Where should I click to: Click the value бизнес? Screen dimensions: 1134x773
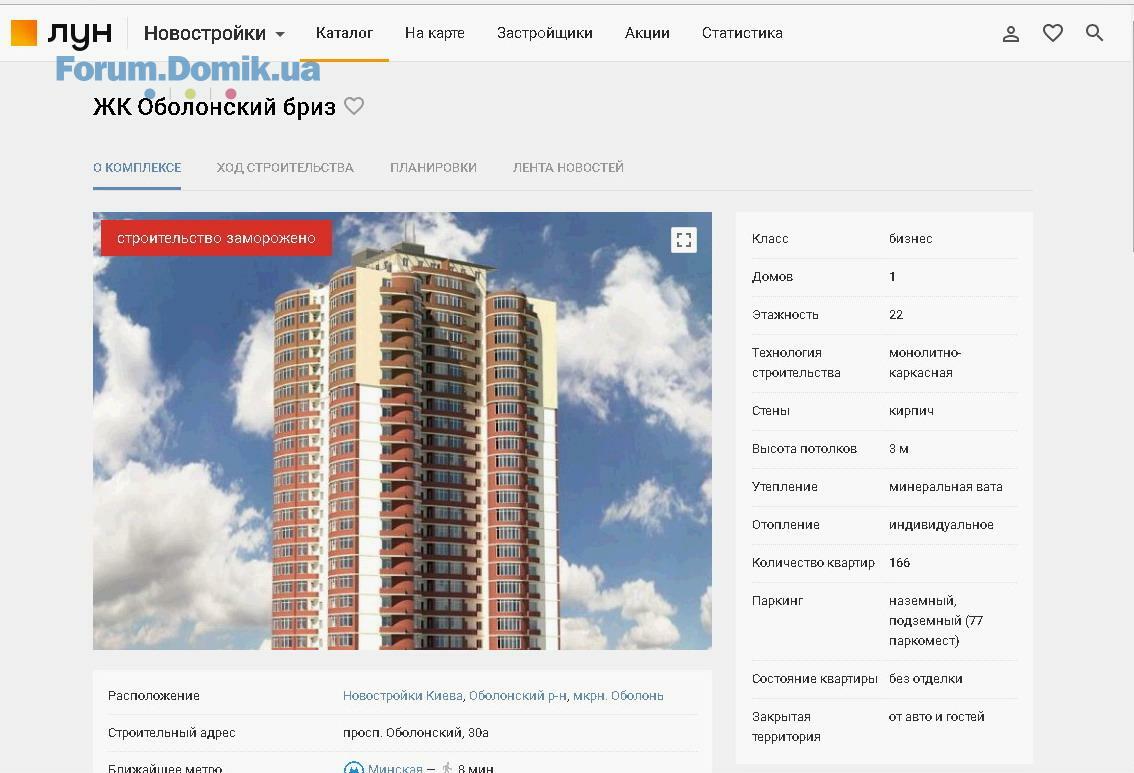[911, 239]
